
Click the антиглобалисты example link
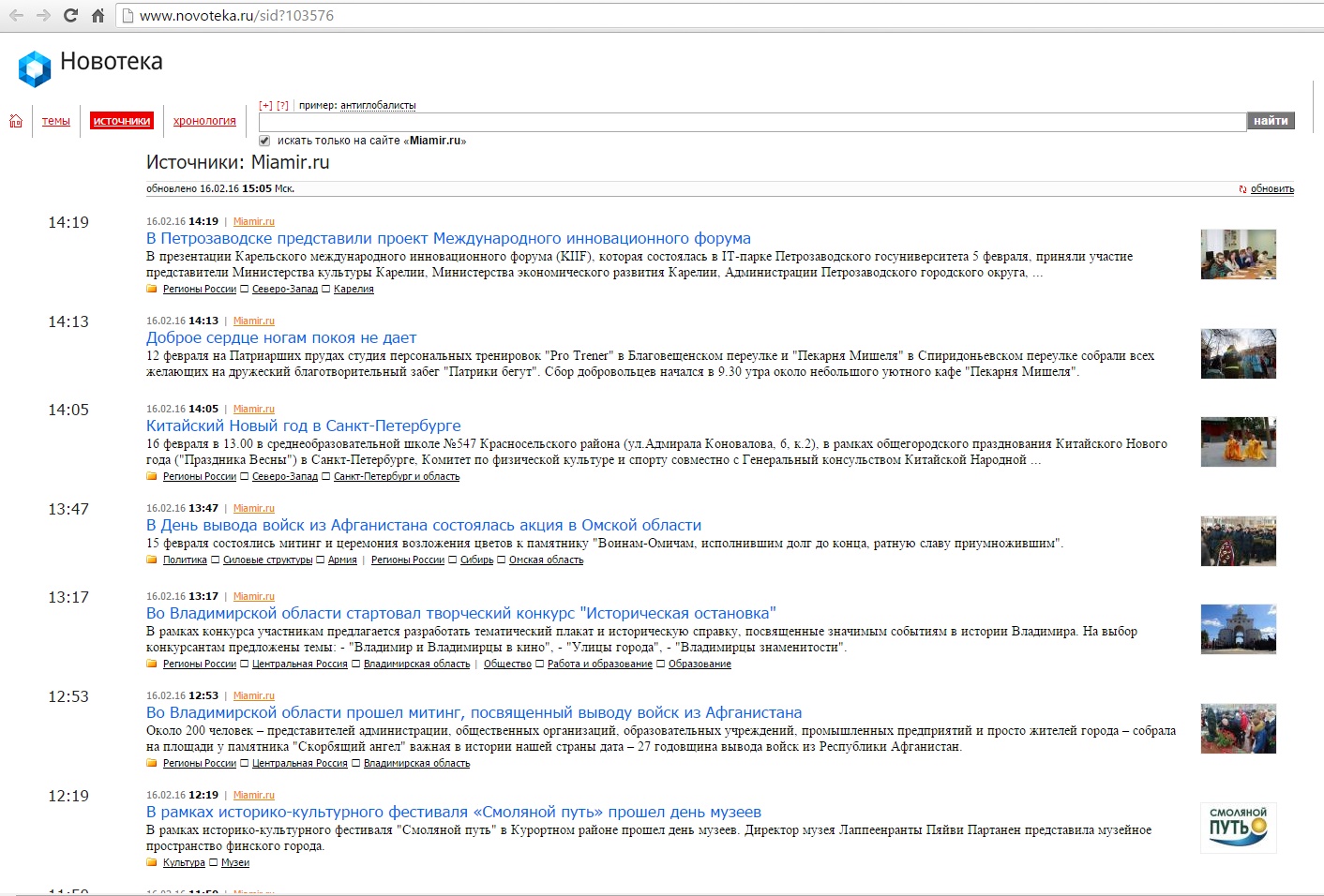[378, 105]
